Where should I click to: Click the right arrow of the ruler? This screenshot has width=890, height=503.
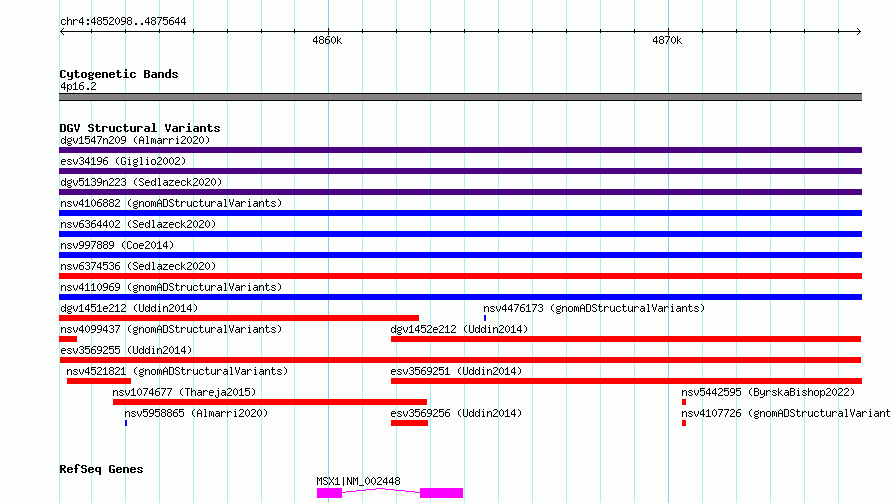click(858, 32)
